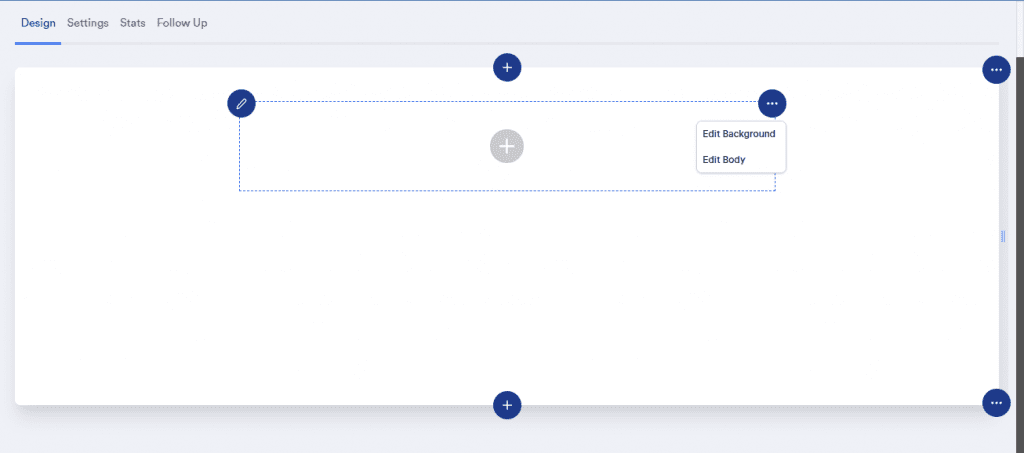The image size is (1024, 453).
Task: Open the Settings tab
Action: [88, 22]
